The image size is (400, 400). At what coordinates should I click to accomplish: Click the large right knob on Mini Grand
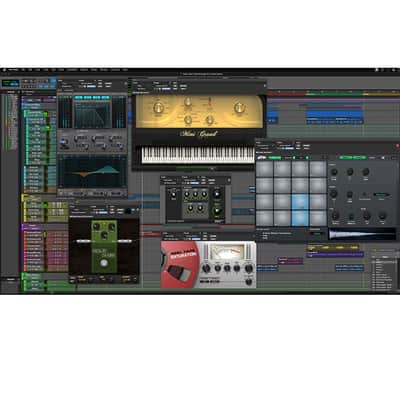coord(239,108)
